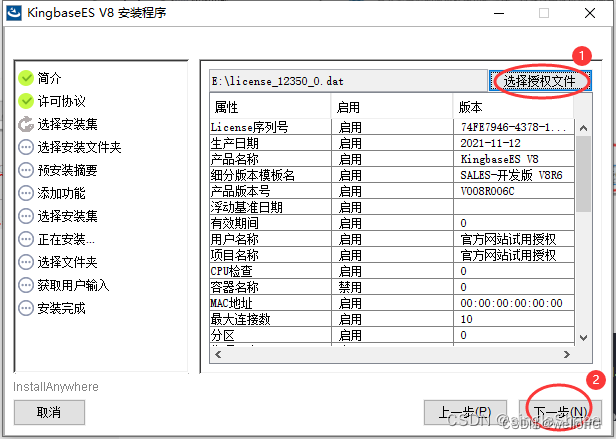Viewport: 616px width, 439px height.
Task: Click the step icon beside 安装完成
Action: pos(26,308)
